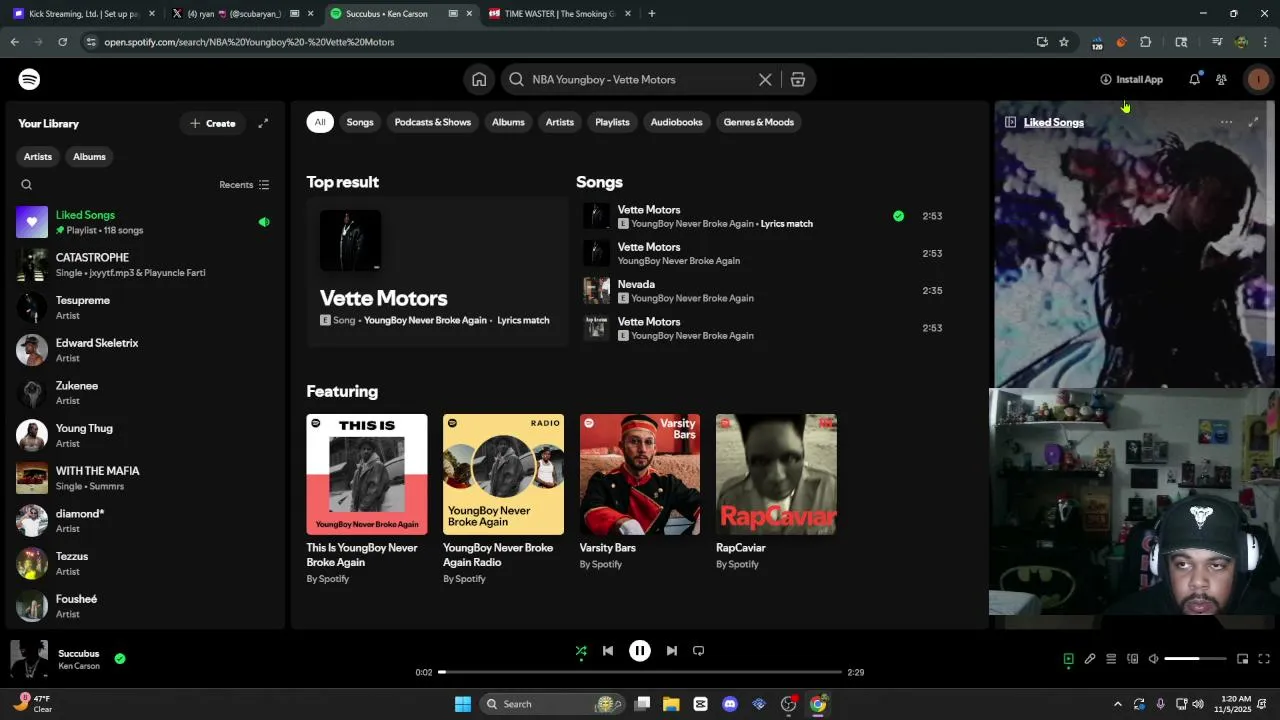Open Friend Activity icon
The width and height of the screenshot is (1280, 720).
pos(1221,79)
